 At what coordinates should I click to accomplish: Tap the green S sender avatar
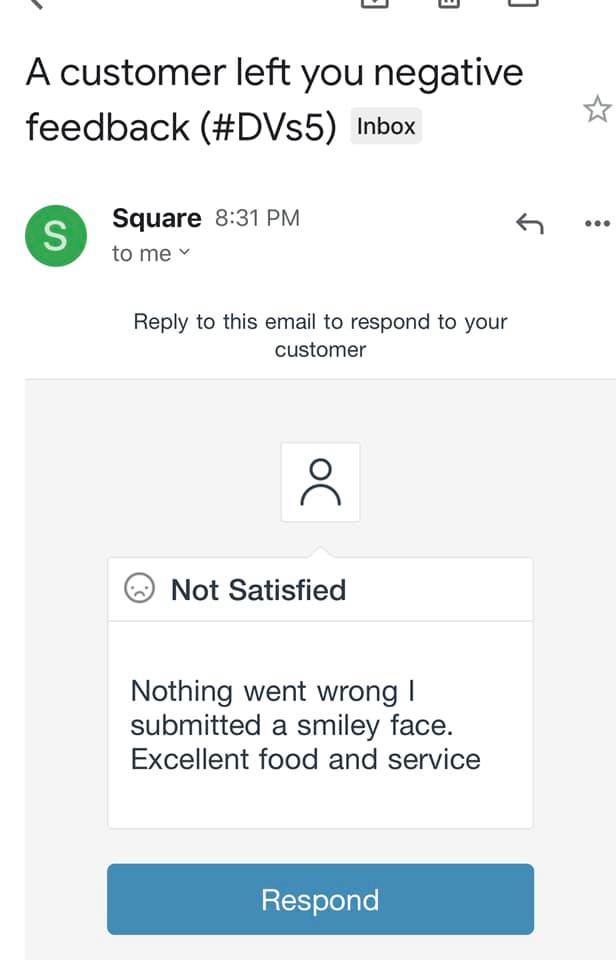click(x=56, y=236)
